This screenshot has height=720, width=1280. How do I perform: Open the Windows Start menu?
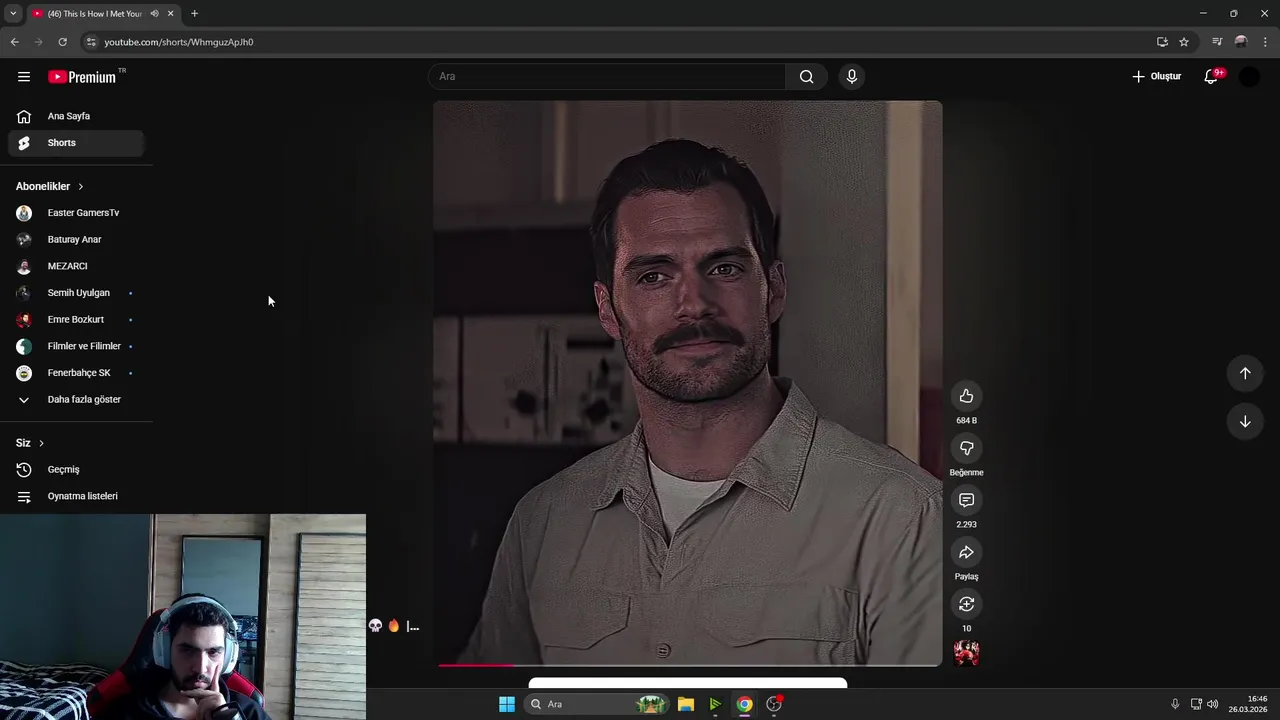[x=507, y=704]
